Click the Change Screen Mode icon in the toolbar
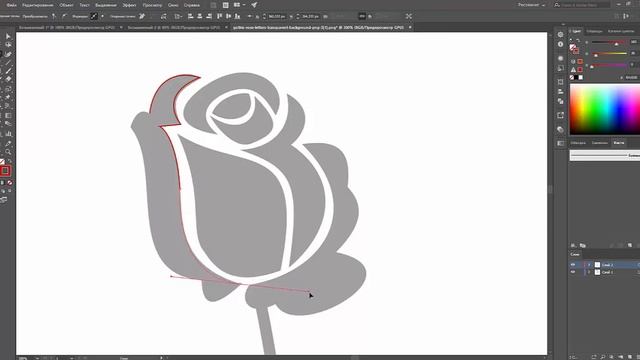Screen dimensions: 640x360 click(4, 200)
